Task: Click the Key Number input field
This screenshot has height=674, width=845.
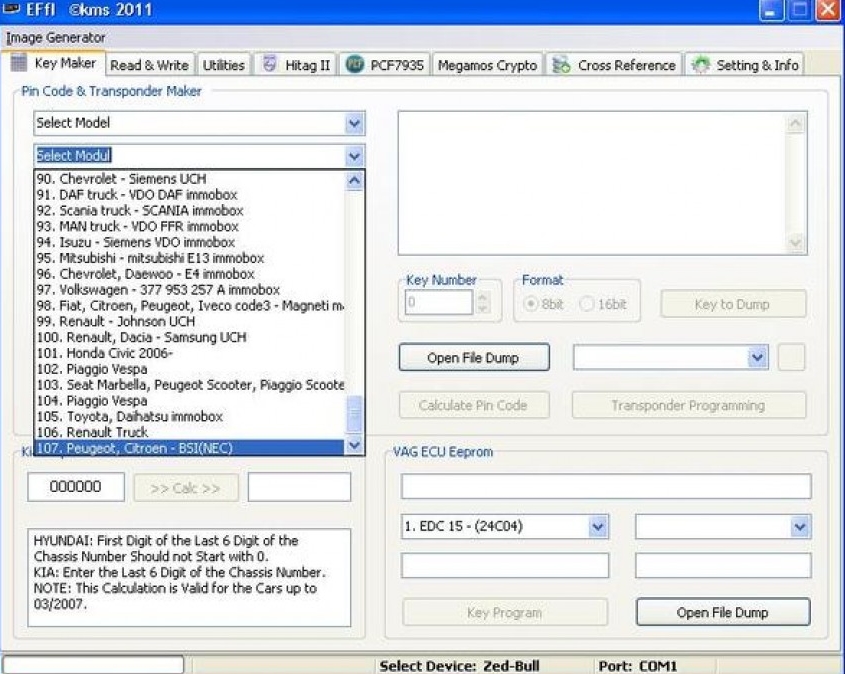Action: click(439, 302)
